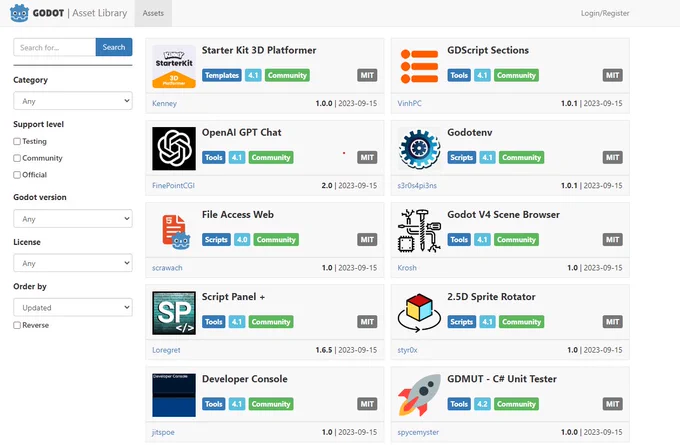Click Community badge on File Access Web
The width and height of the screenshot is (680, 445).
click(276, 239)
